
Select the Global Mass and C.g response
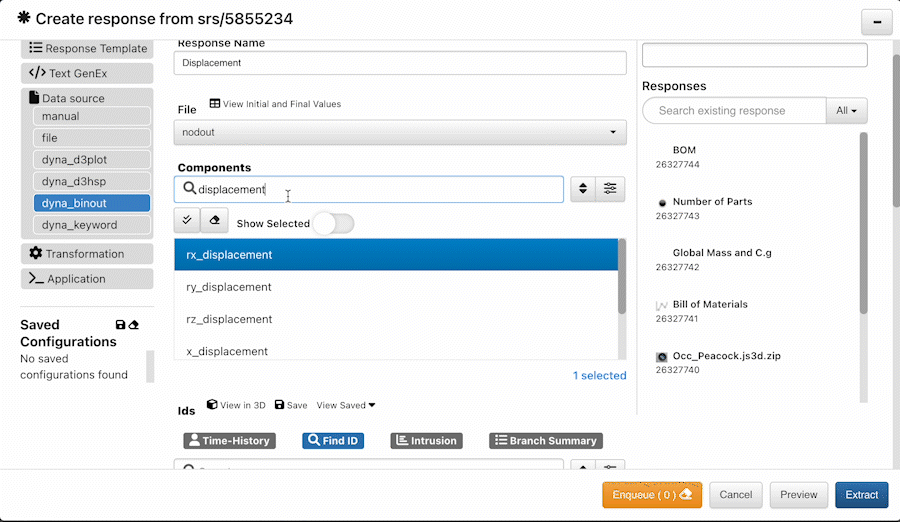(x=722, y=253)
